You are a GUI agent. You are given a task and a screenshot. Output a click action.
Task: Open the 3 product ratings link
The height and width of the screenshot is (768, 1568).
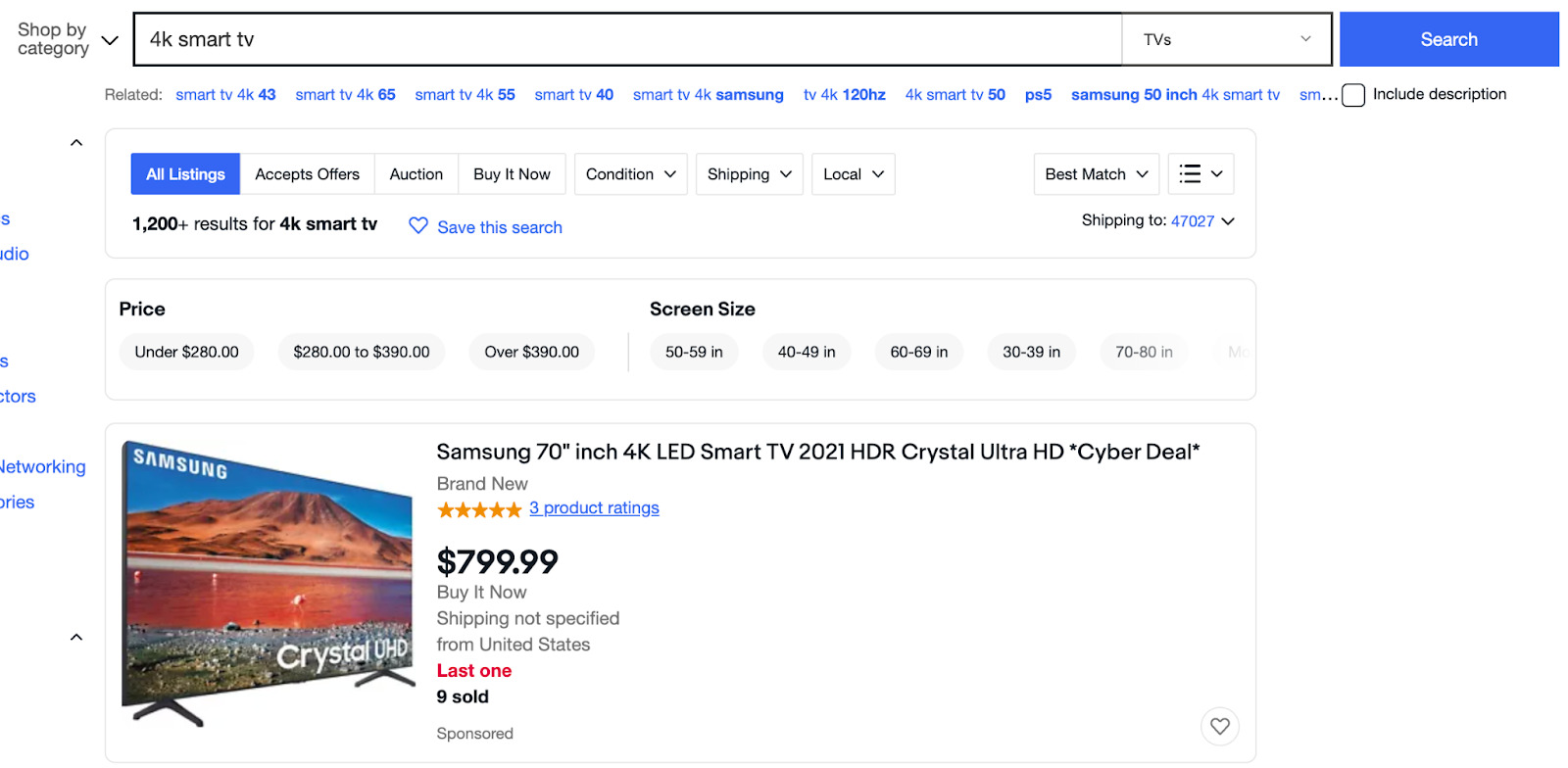click(594, 508)
